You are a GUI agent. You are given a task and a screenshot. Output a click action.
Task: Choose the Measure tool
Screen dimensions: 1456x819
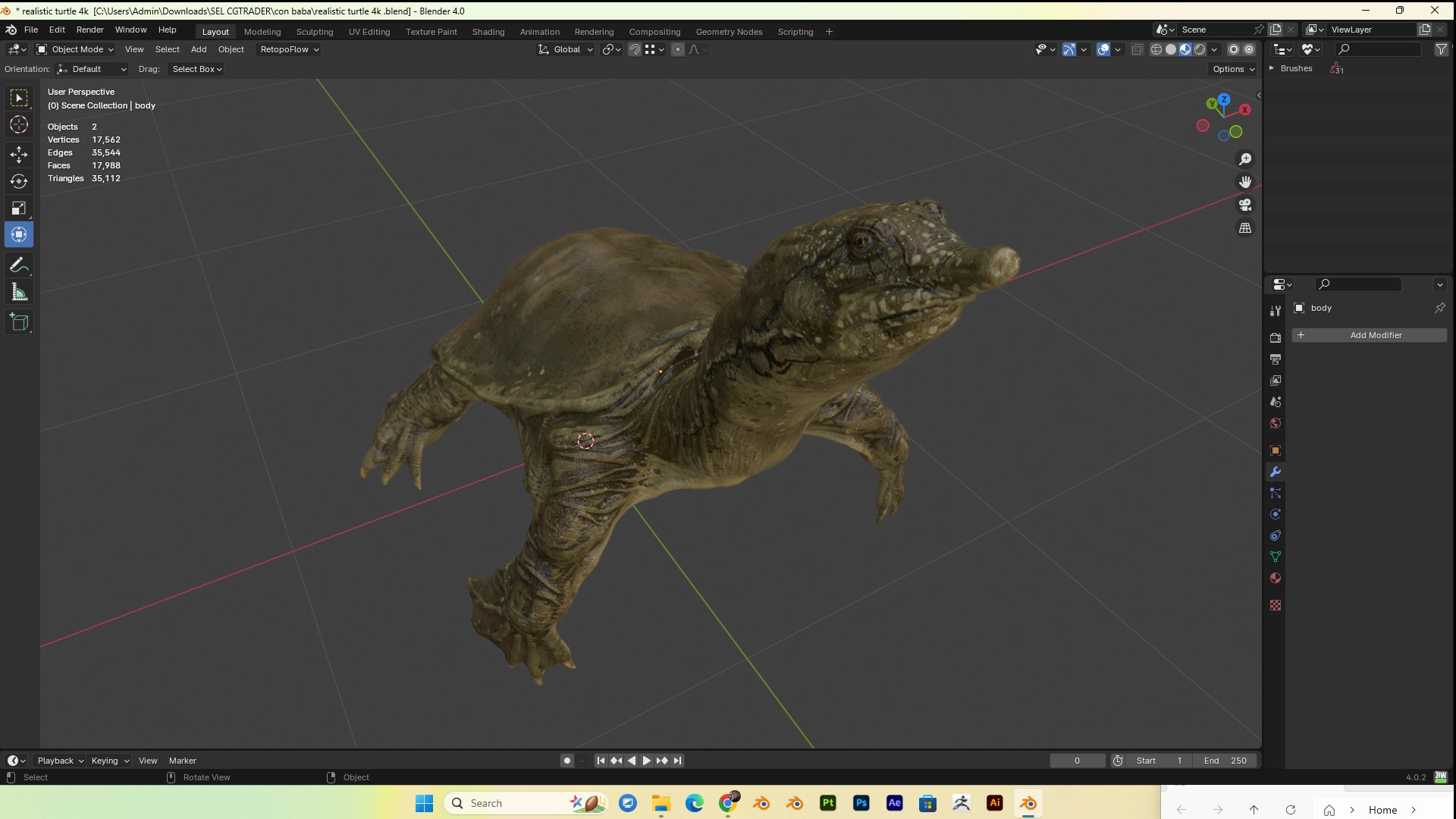coord(19,292)
